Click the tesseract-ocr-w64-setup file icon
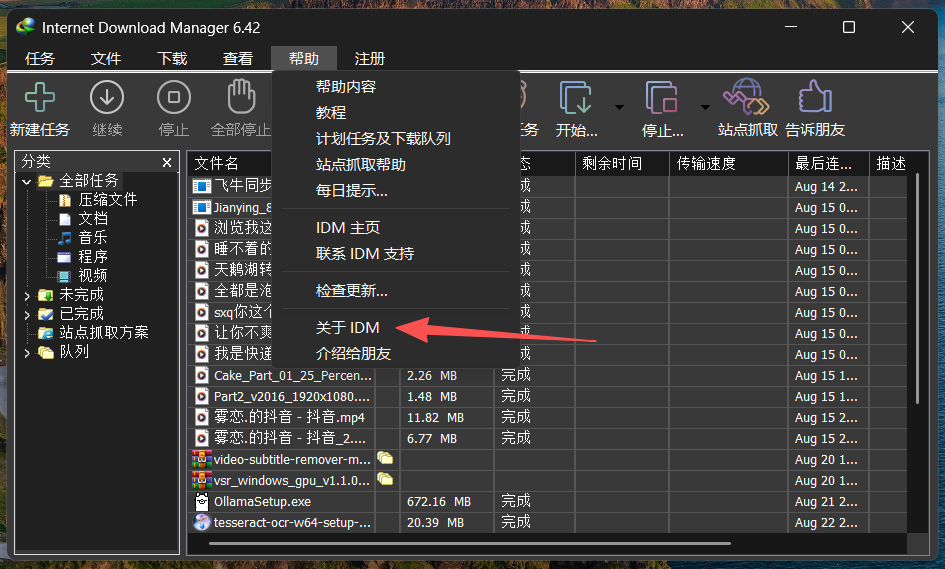The image size is (945, 569). pos(201,522)
